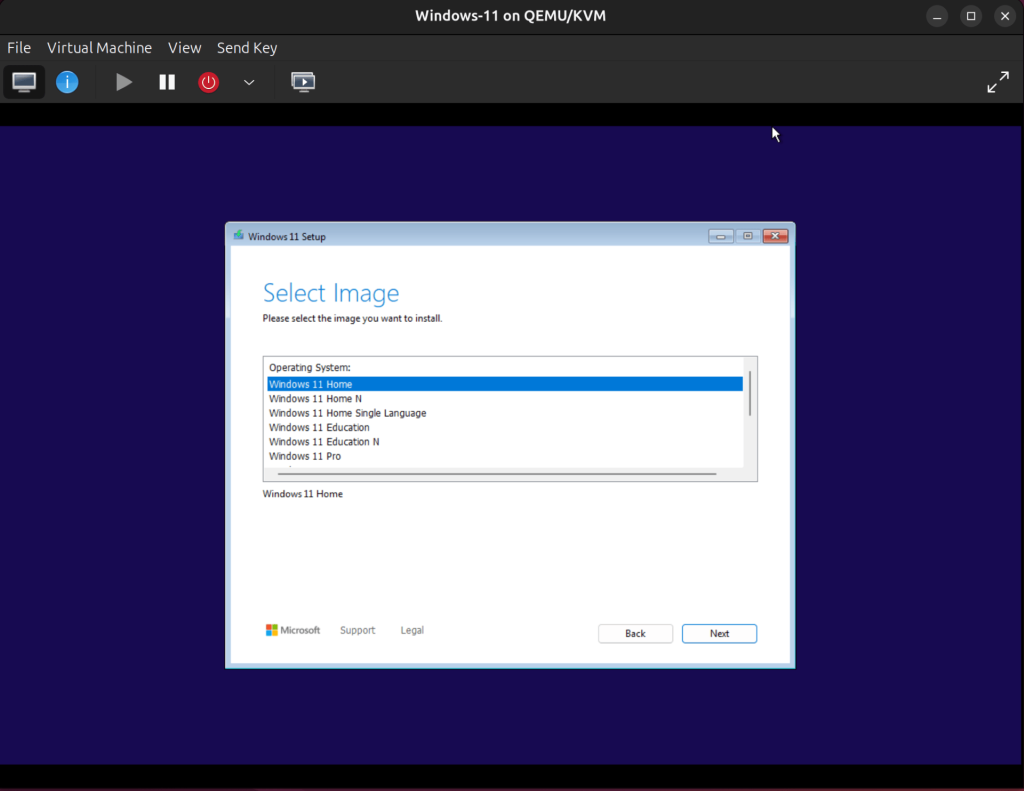The image size is (1024, 791).
Task: Click the run VM play icon
Action: (123, 82)
